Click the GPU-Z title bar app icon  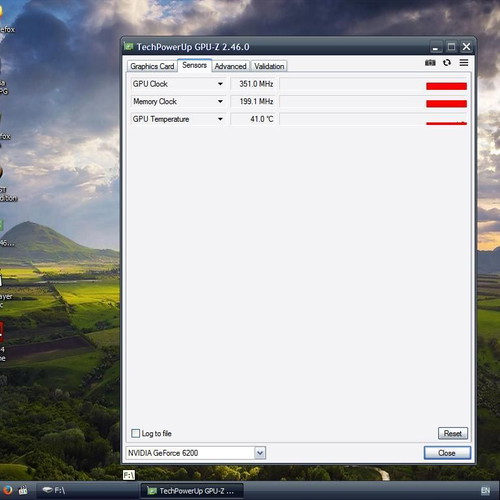(x=129, y=46)
